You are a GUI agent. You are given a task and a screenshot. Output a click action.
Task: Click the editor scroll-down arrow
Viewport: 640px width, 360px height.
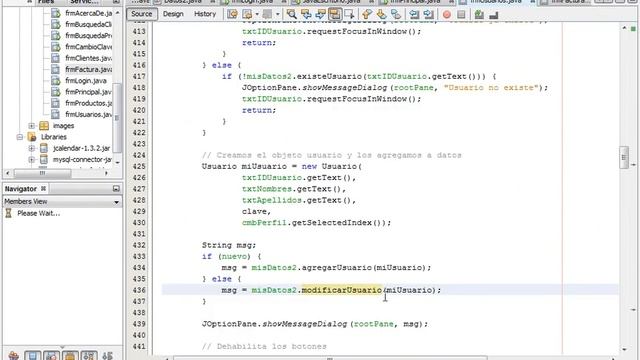pyautogui.click(x=624, y=349)
